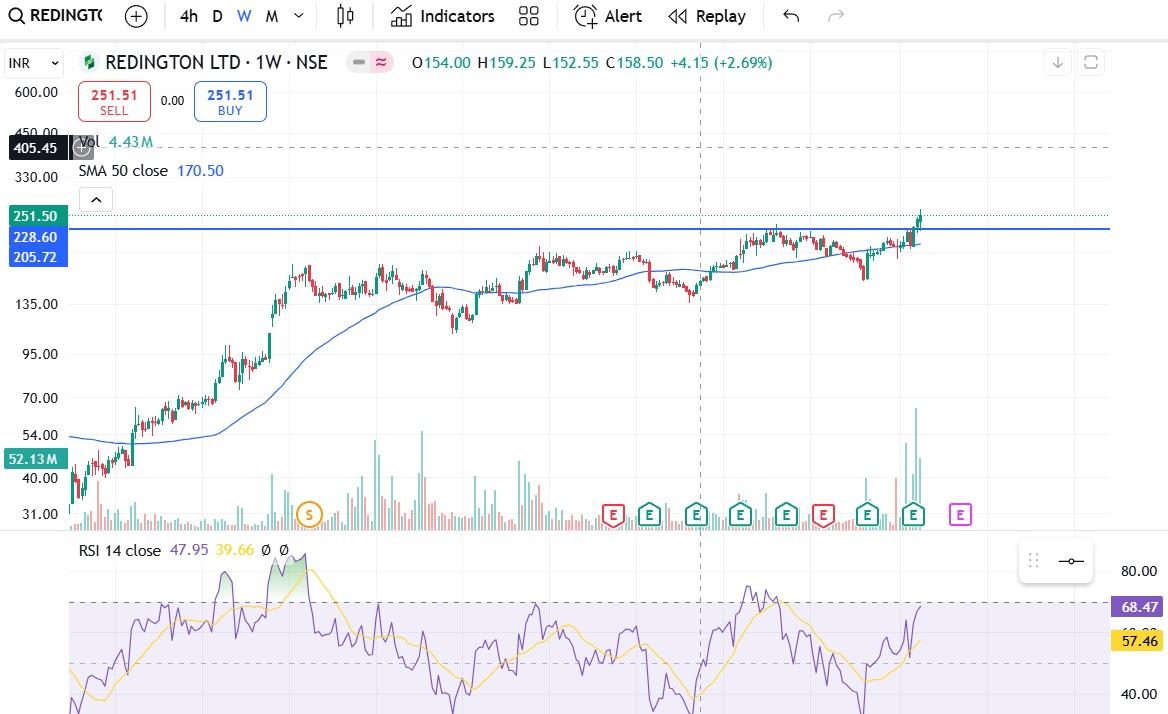
Task: Click the 600.00 price scale label
Action: click(x=36, y=92)
